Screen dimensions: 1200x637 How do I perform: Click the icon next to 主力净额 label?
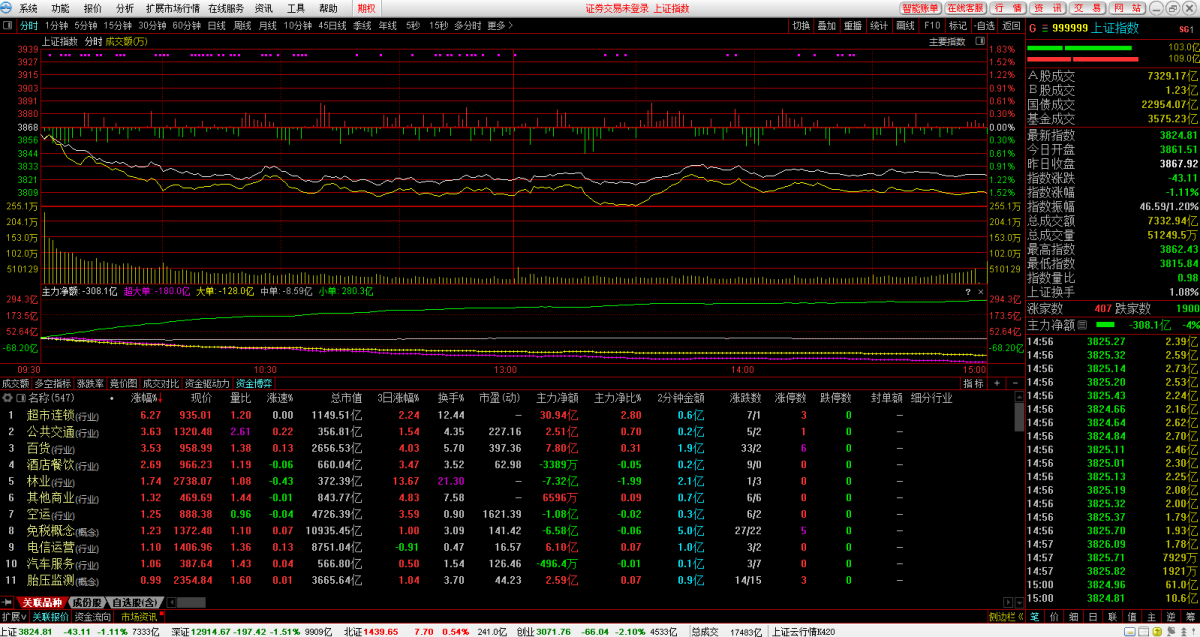[1082, 325]
